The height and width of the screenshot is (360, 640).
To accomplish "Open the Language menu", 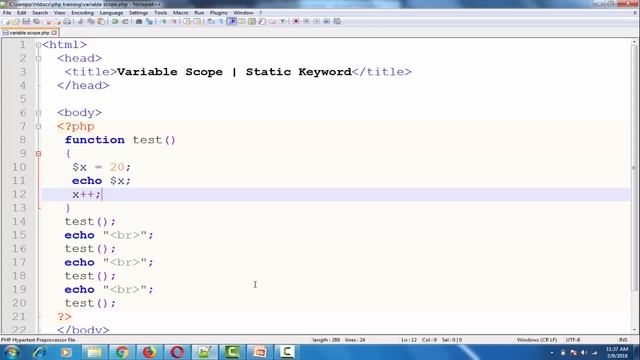I will click(111, 13).
